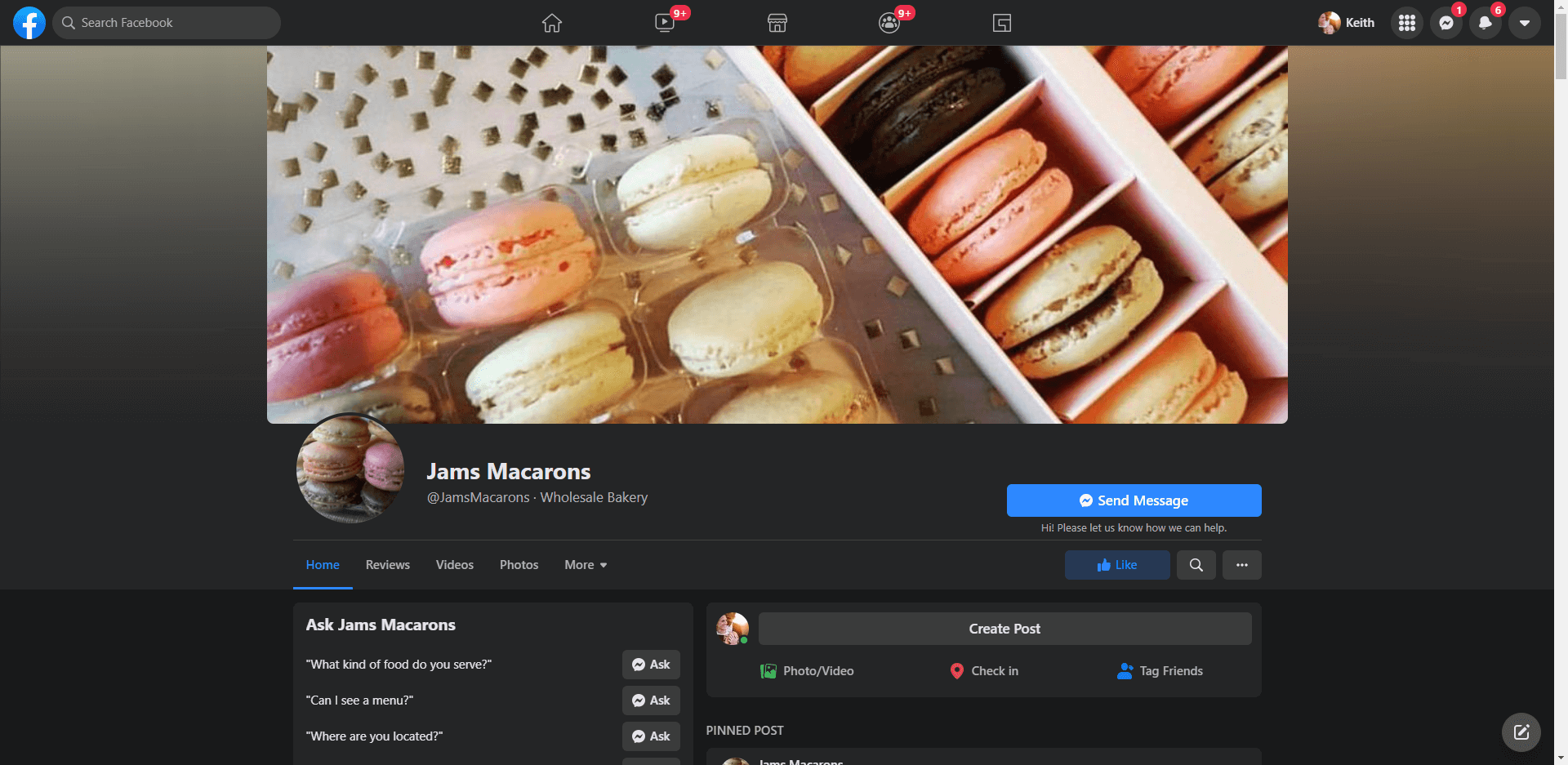Screen dimensions: 1568x765
Task: Open the notifications bell
Action: [x=1485, y=23]
